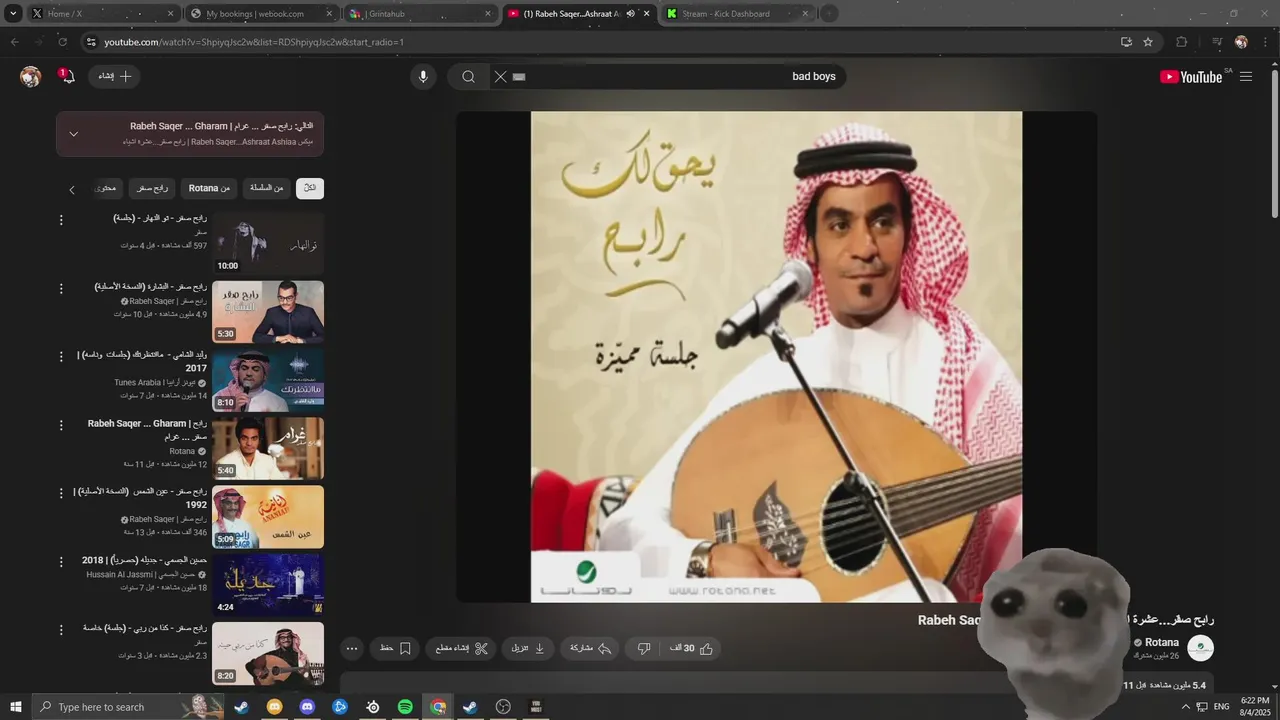Open the YouTube account avatar menu

tap(31, 77)
